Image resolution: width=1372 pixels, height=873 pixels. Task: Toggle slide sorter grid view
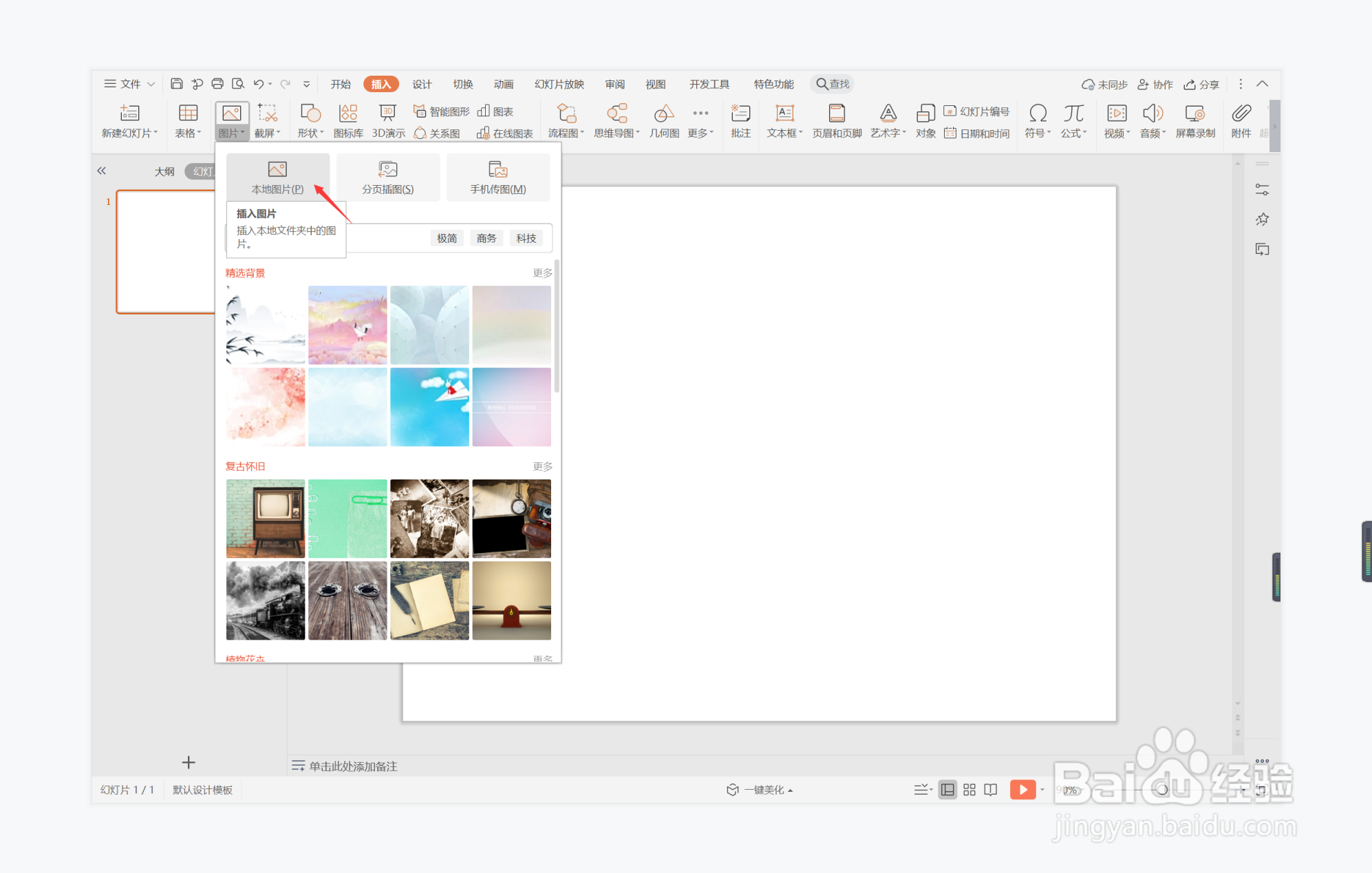click(969, 790)
